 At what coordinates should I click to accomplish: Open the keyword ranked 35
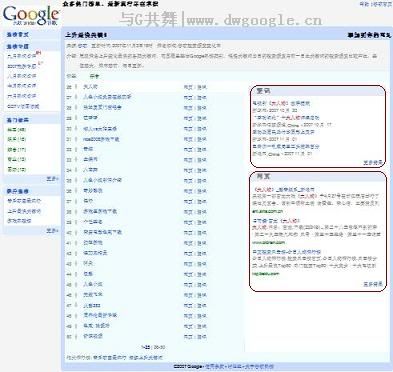[x=102, y=180]
